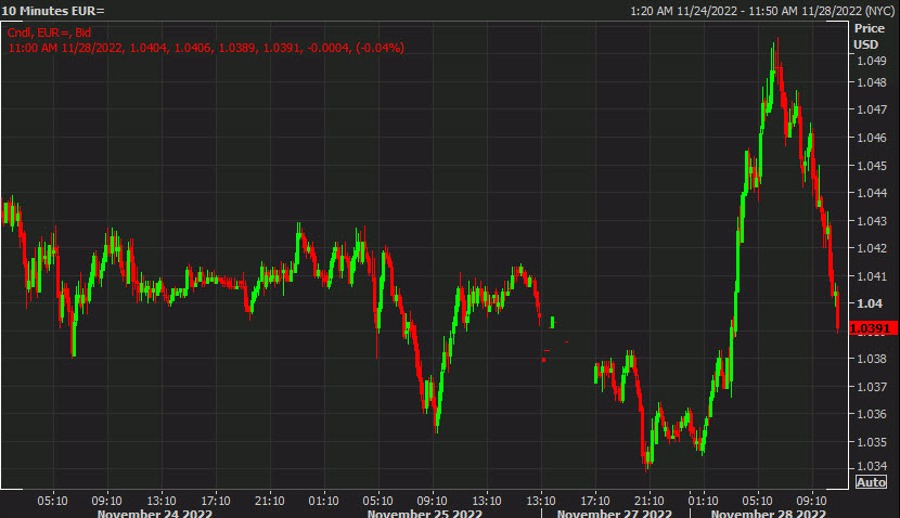Select the "Cndl, EUR=, Bid" legend label

click(x=49, y=33)
